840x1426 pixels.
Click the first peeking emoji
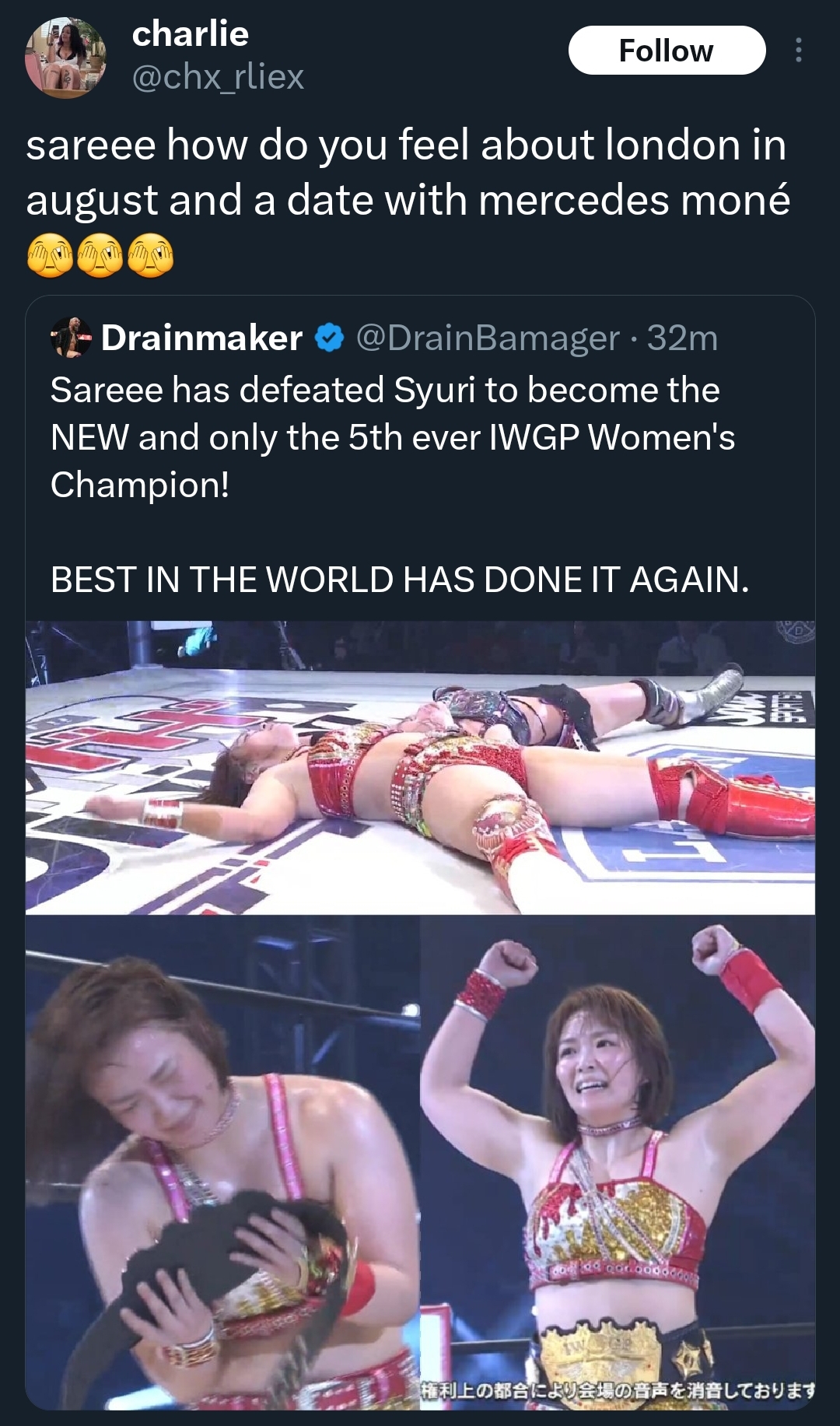tap(50, 256)
